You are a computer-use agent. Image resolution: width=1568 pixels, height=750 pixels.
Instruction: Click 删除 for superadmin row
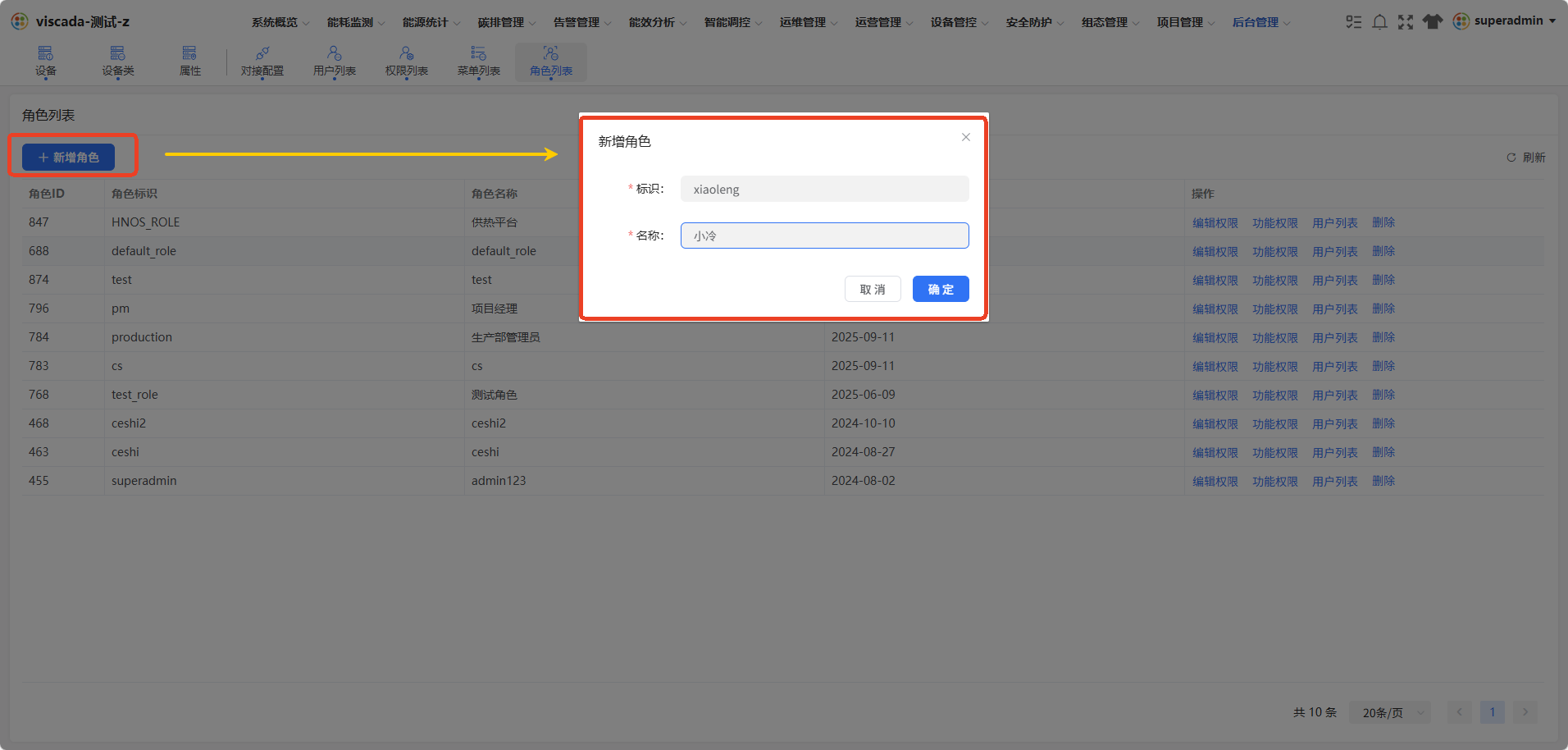pyautogui.click(x=1383, y=481)
